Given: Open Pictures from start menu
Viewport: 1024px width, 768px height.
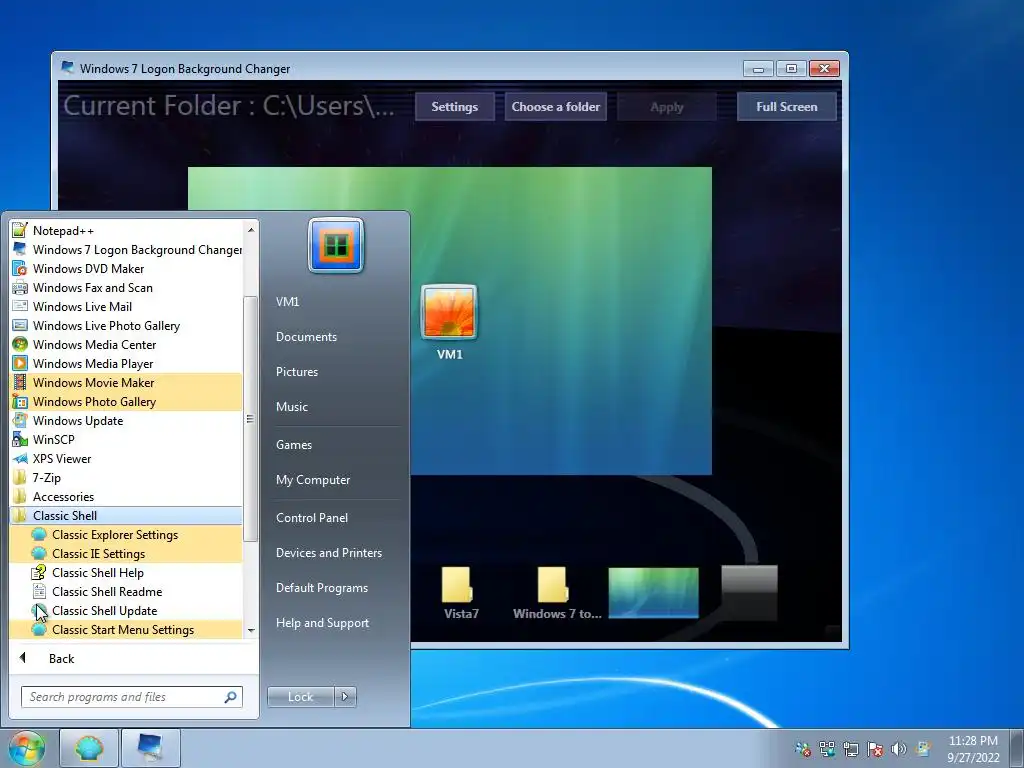Looking at the screenshot, I should pyautogui.click(x=336, y=372).
